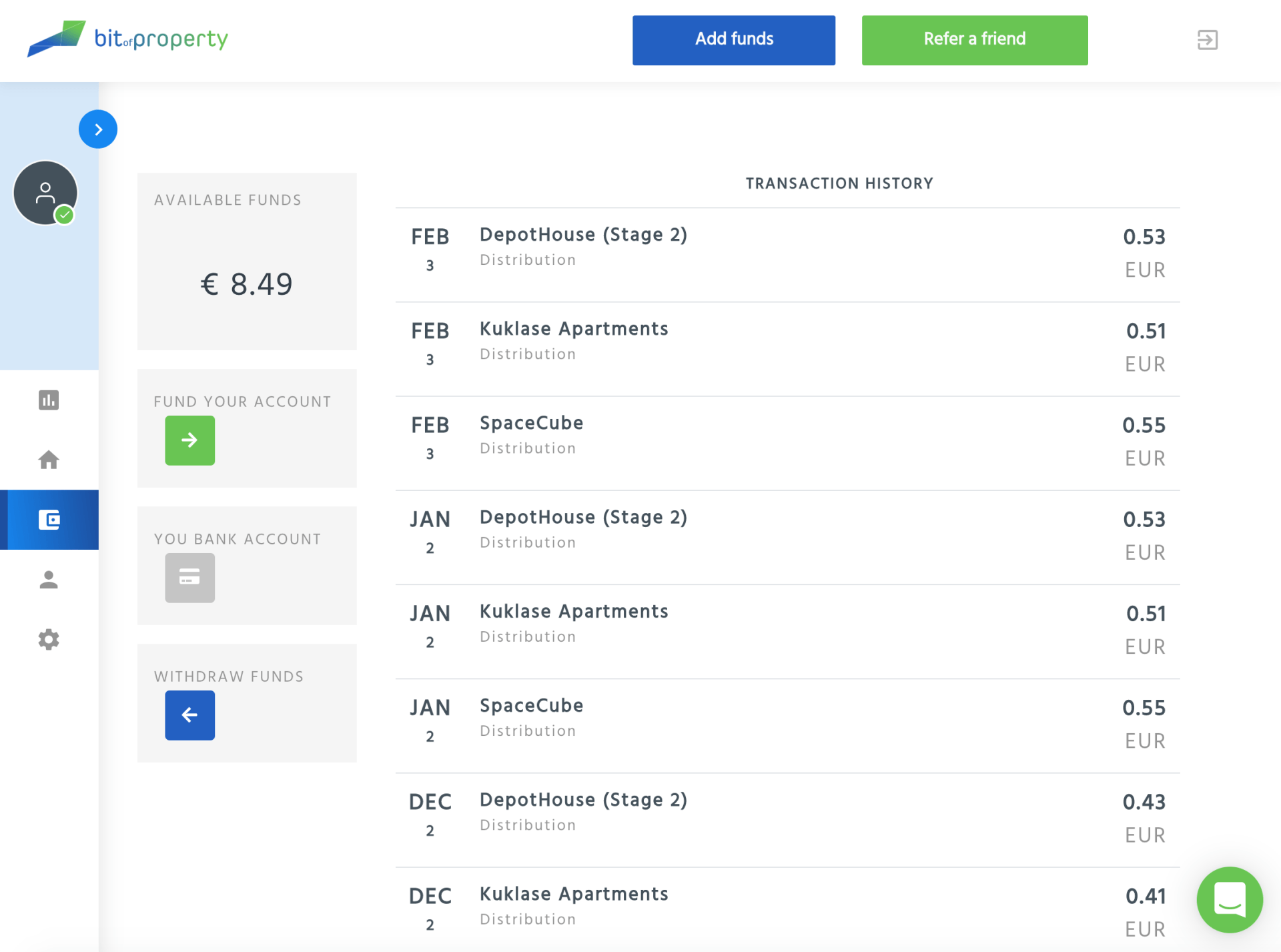Click the Add funds button
The height and width of the screenshot is (952, 1281).
pos(733,40)
